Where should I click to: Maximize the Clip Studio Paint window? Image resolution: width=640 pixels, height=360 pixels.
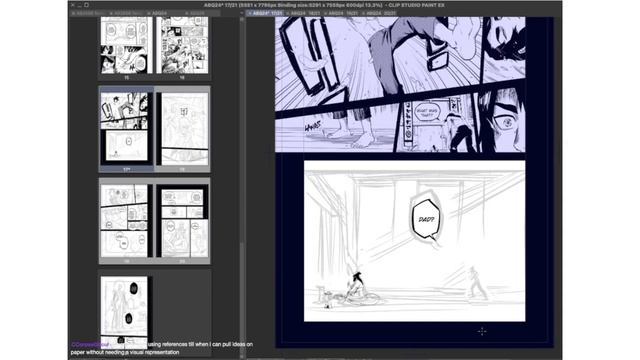pos(87,5)
